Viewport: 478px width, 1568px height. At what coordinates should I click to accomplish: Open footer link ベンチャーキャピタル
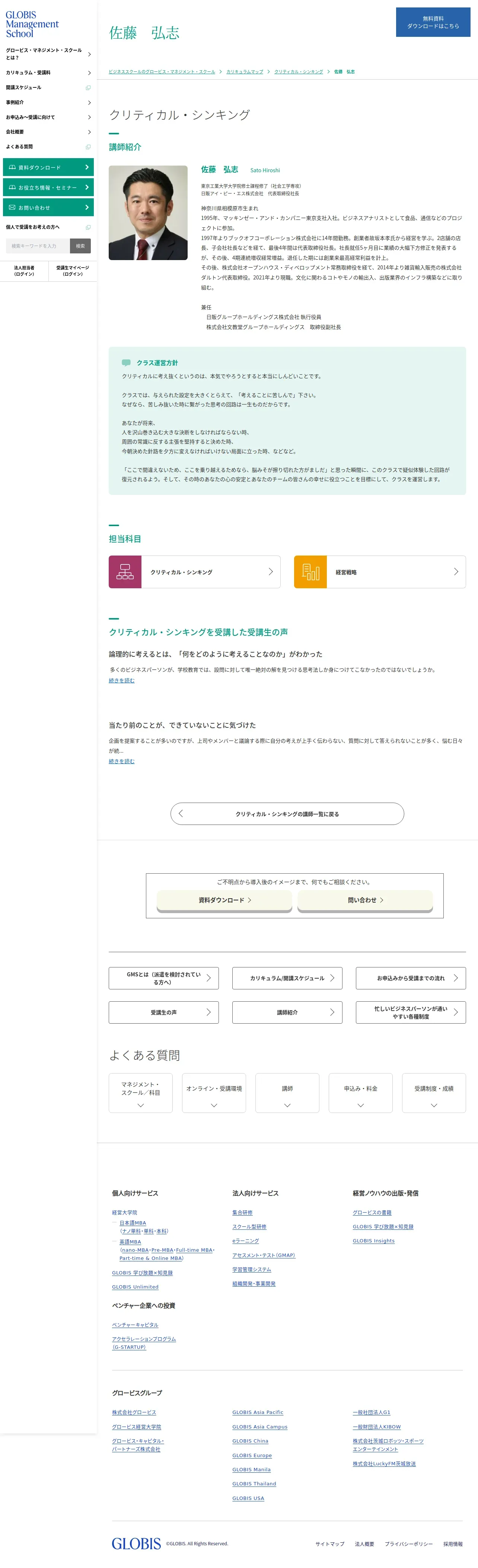pos(135,1325)
